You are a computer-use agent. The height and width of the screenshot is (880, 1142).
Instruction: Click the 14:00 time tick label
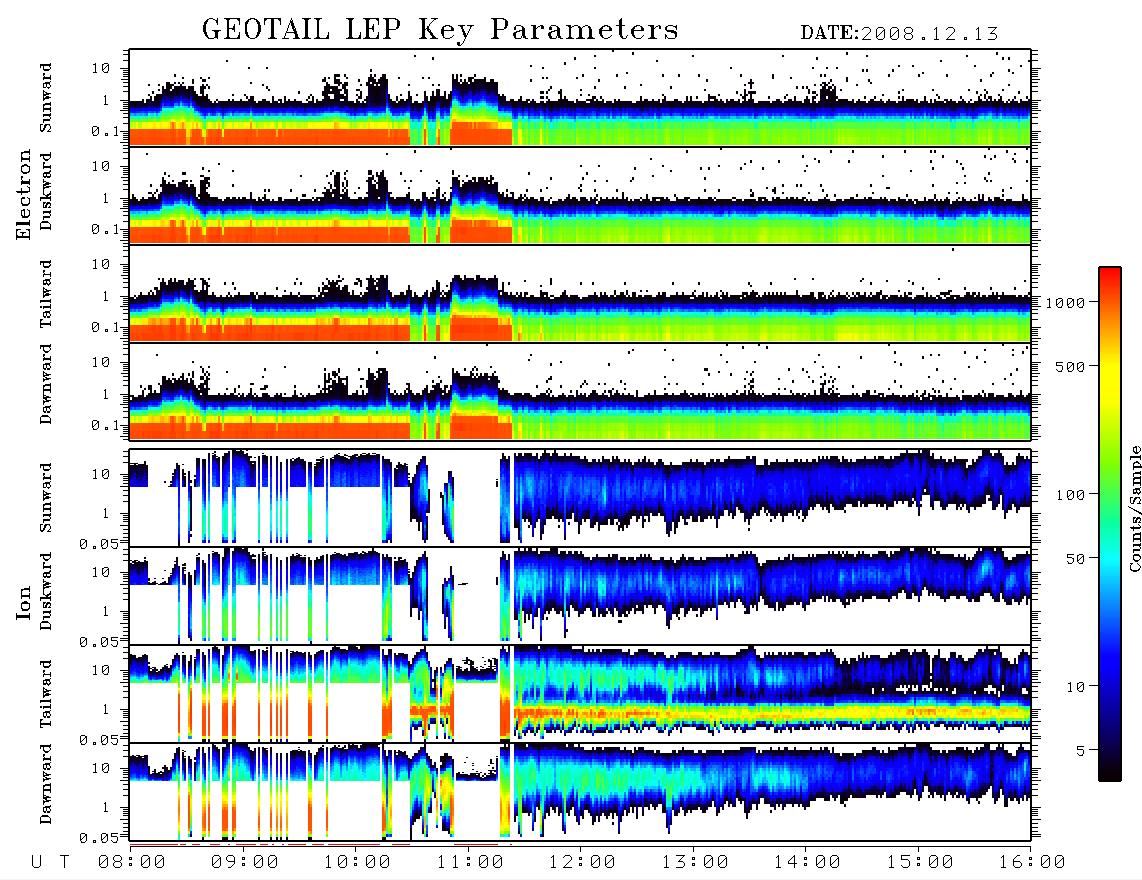click(807, 862)
